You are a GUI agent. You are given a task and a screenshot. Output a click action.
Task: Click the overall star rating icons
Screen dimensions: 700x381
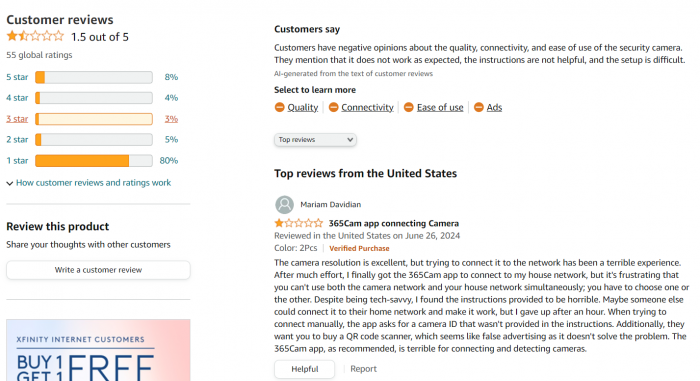tap(35, 36)
